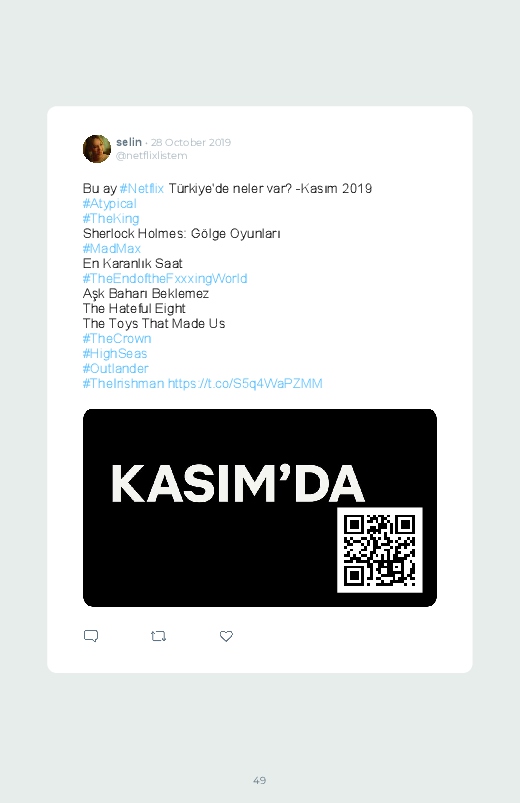
Task: Click the 28 October 2019 timestamp
Action: coord(191,142)
